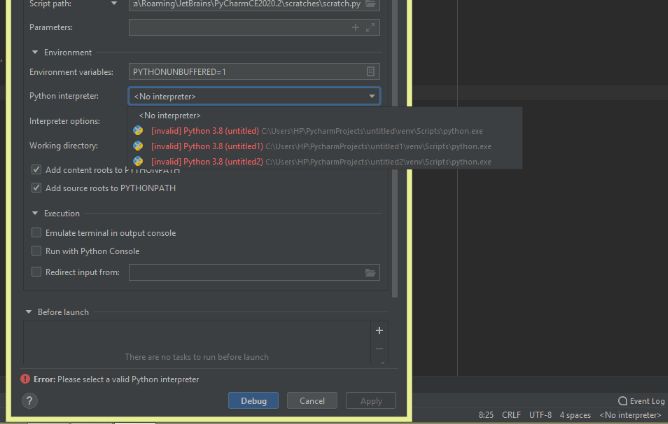This screenshot has width=668, height=424.
Task: Add a Before launch task with plus
Action: point(379,330)
